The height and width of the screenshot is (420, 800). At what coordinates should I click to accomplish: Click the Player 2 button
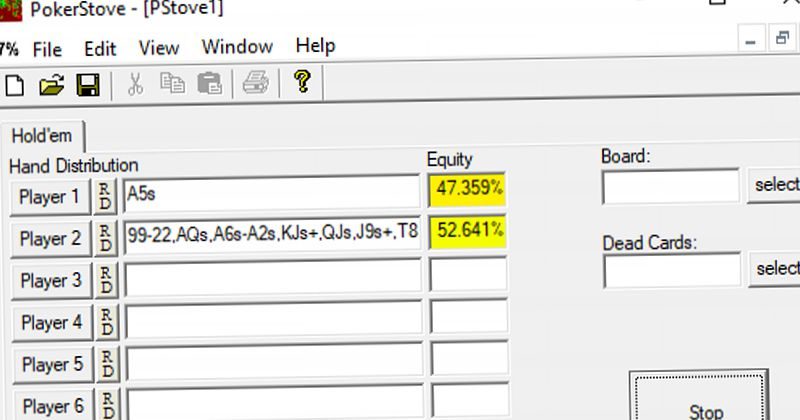(x=51, y=239)
